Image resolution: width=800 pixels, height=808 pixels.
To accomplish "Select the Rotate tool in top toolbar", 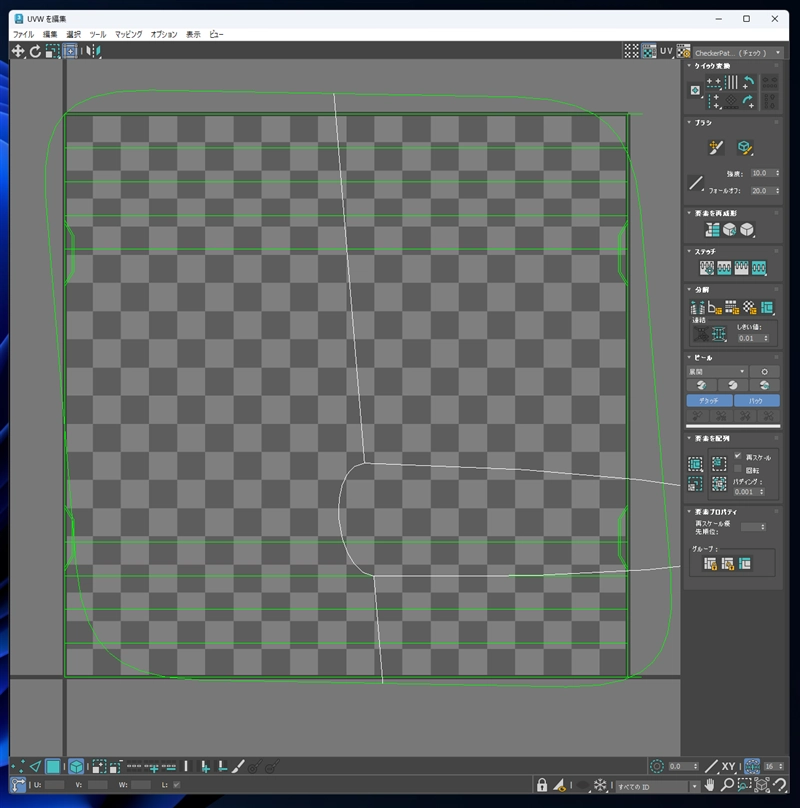I will click(x=35, y=50).
